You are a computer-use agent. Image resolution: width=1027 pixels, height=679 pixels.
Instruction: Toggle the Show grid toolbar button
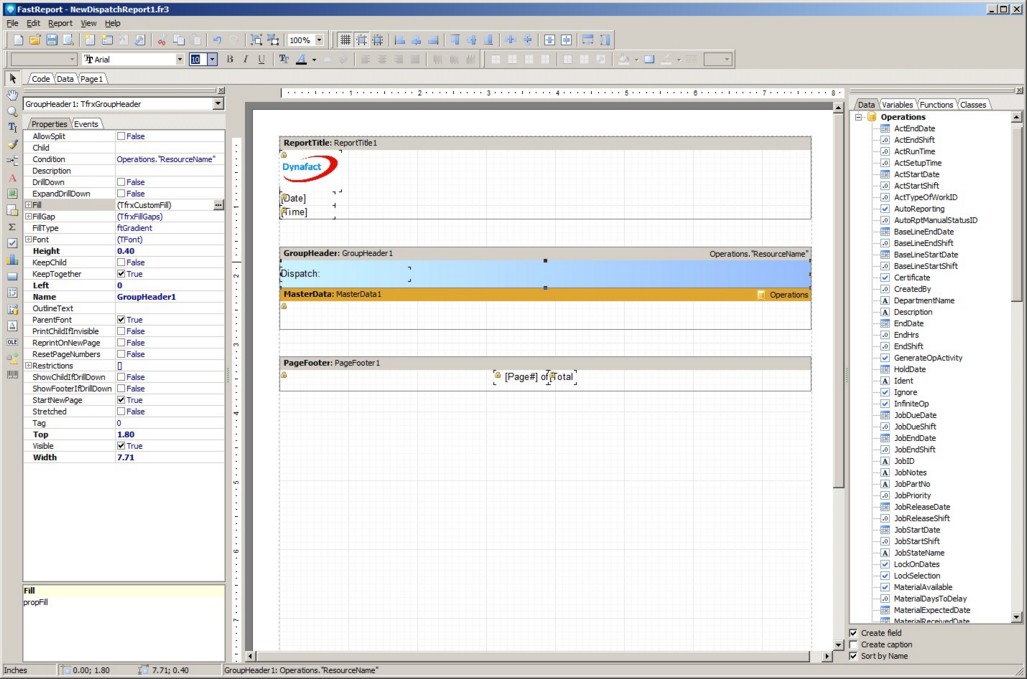click(x=345, y=40)
